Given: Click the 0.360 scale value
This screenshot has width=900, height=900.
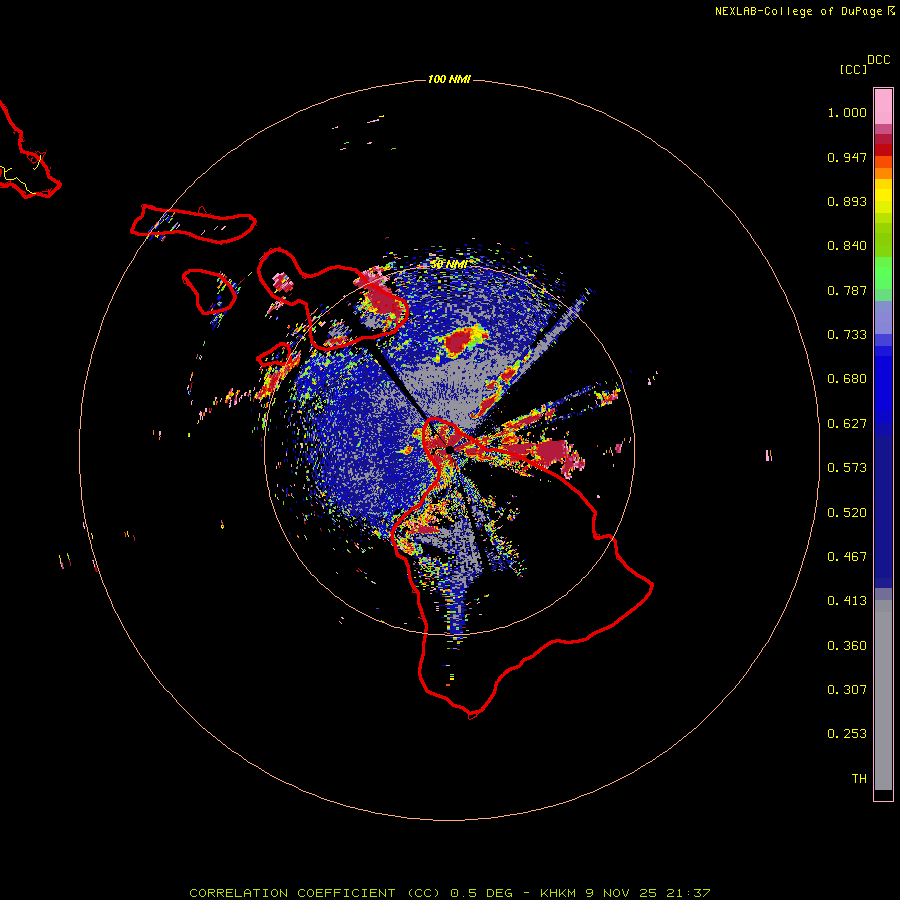Looking at the screenshot, I should click(x=847, y=646).
